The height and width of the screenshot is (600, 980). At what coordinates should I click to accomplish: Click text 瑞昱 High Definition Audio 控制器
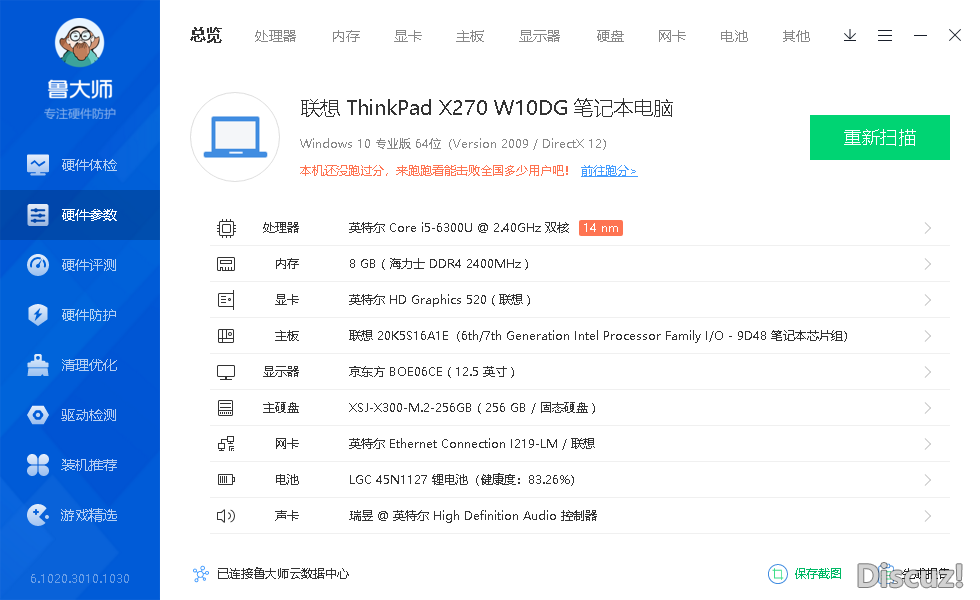click(x=473, y=516)
